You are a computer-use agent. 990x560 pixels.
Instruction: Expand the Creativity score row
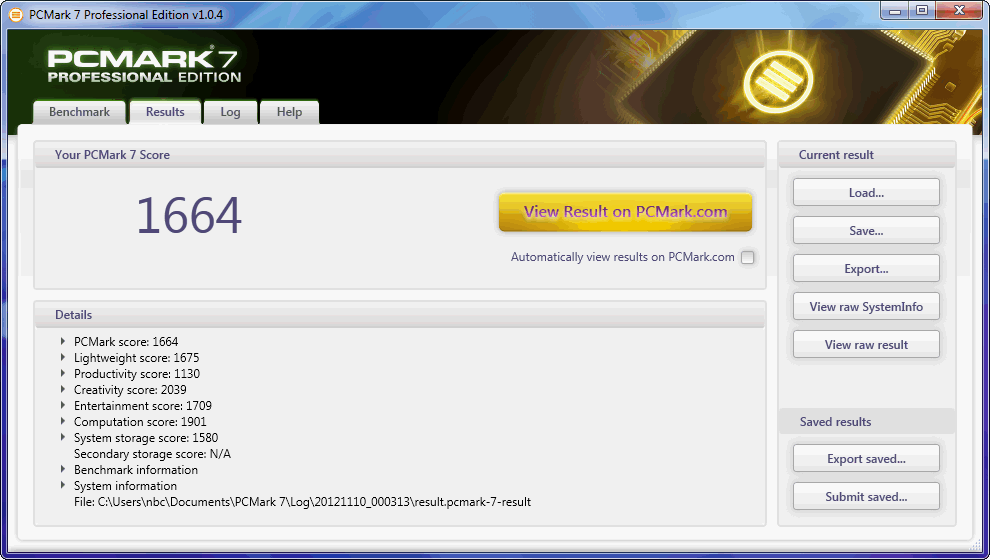click(x=63, y=390)
